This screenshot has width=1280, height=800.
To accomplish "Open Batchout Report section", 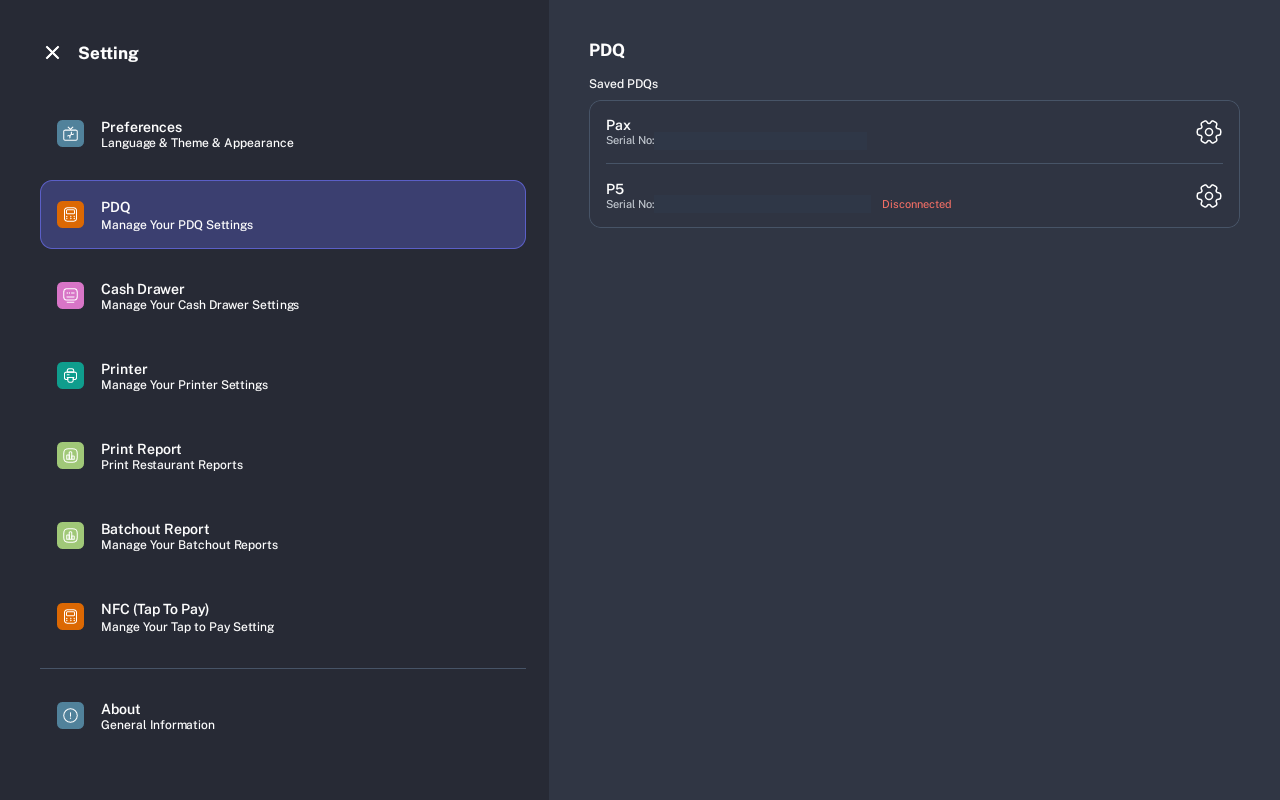I will click(x=283, y=536).
